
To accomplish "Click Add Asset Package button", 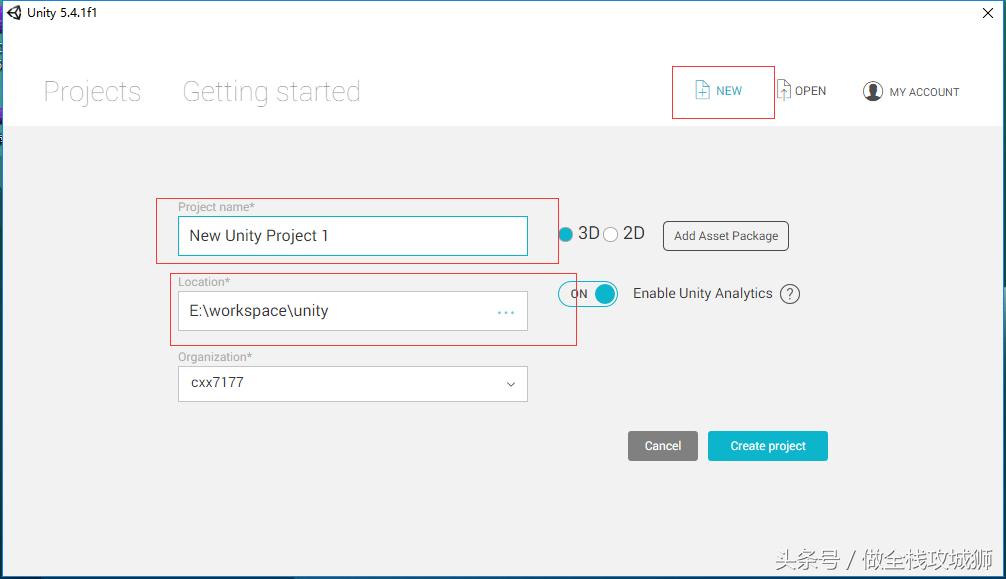I will tap(725, 236).
